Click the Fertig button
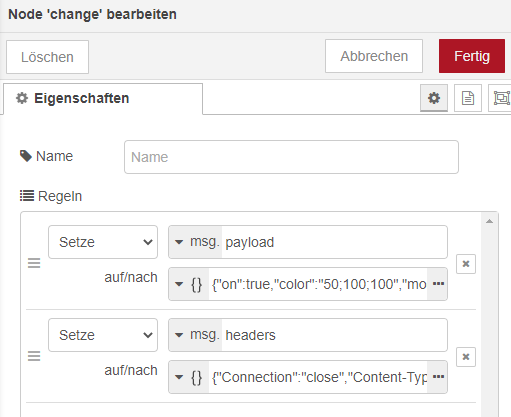This screenshot has width=511, height=417. point(472,56)
